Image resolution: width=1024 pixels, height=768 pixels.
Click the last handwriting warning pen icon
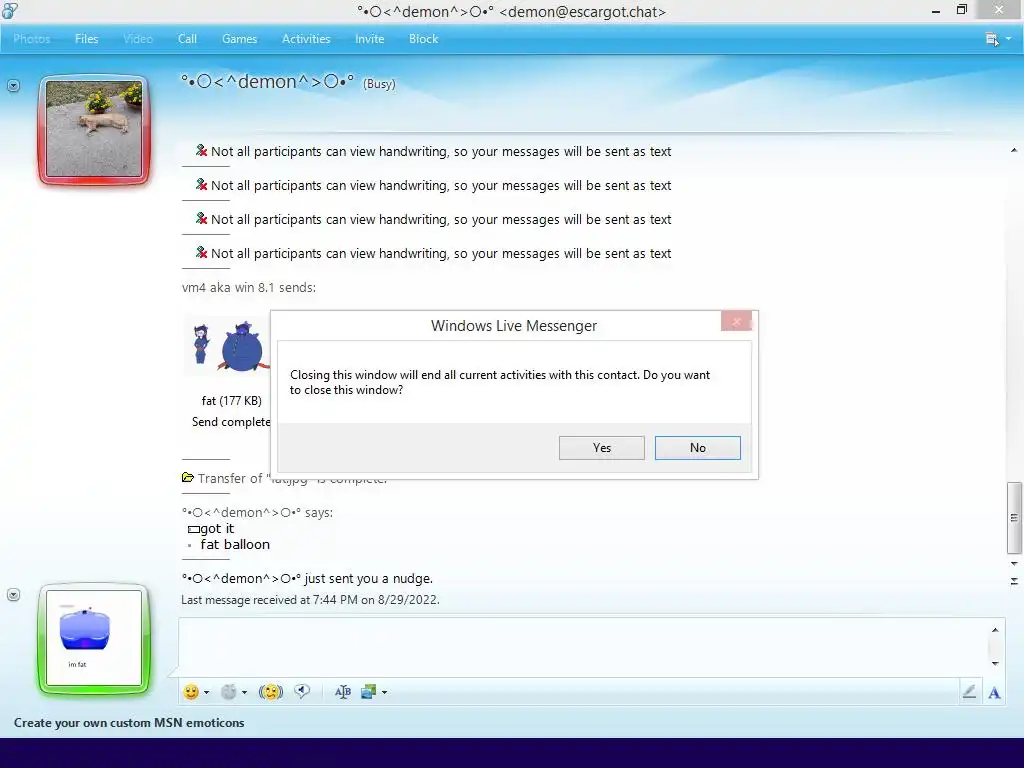[x=201, y=253]
